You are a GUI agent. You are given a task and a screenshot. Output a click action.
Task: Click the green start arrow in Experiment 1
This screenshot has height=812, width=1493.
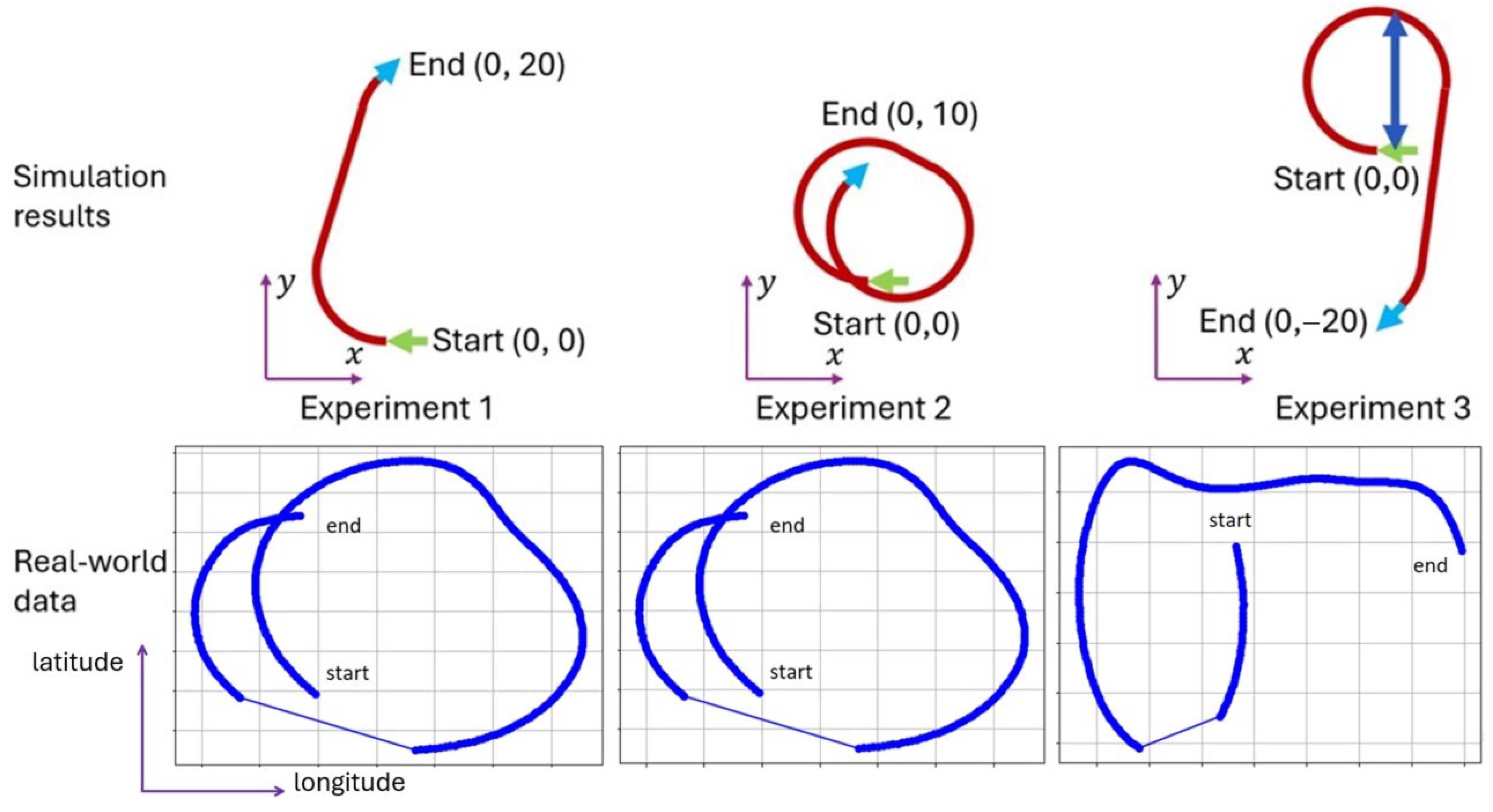pos(408,340)
